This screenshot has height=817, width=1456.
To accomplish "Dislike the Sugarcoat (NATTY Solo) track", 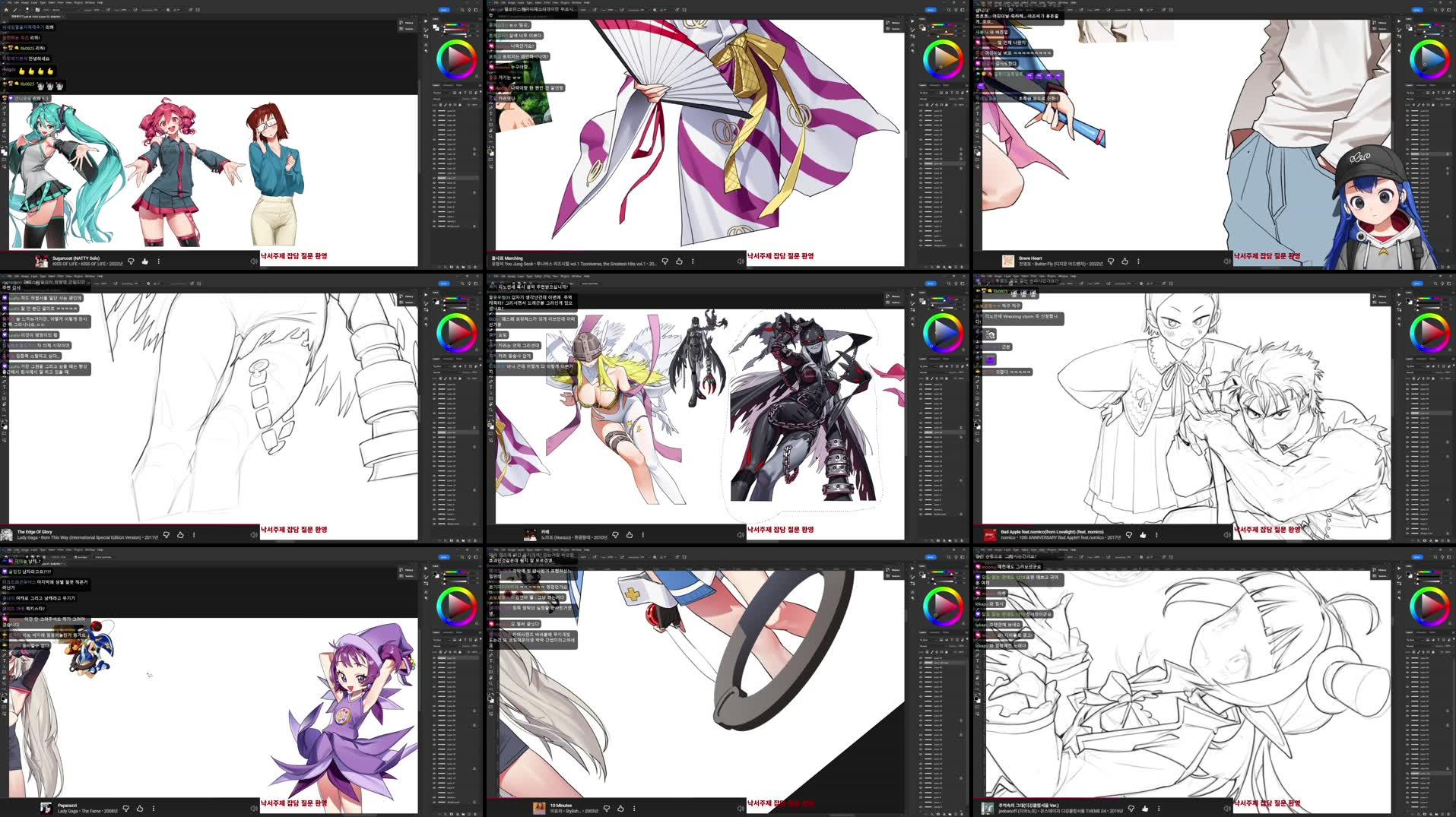I will [131, 261].
